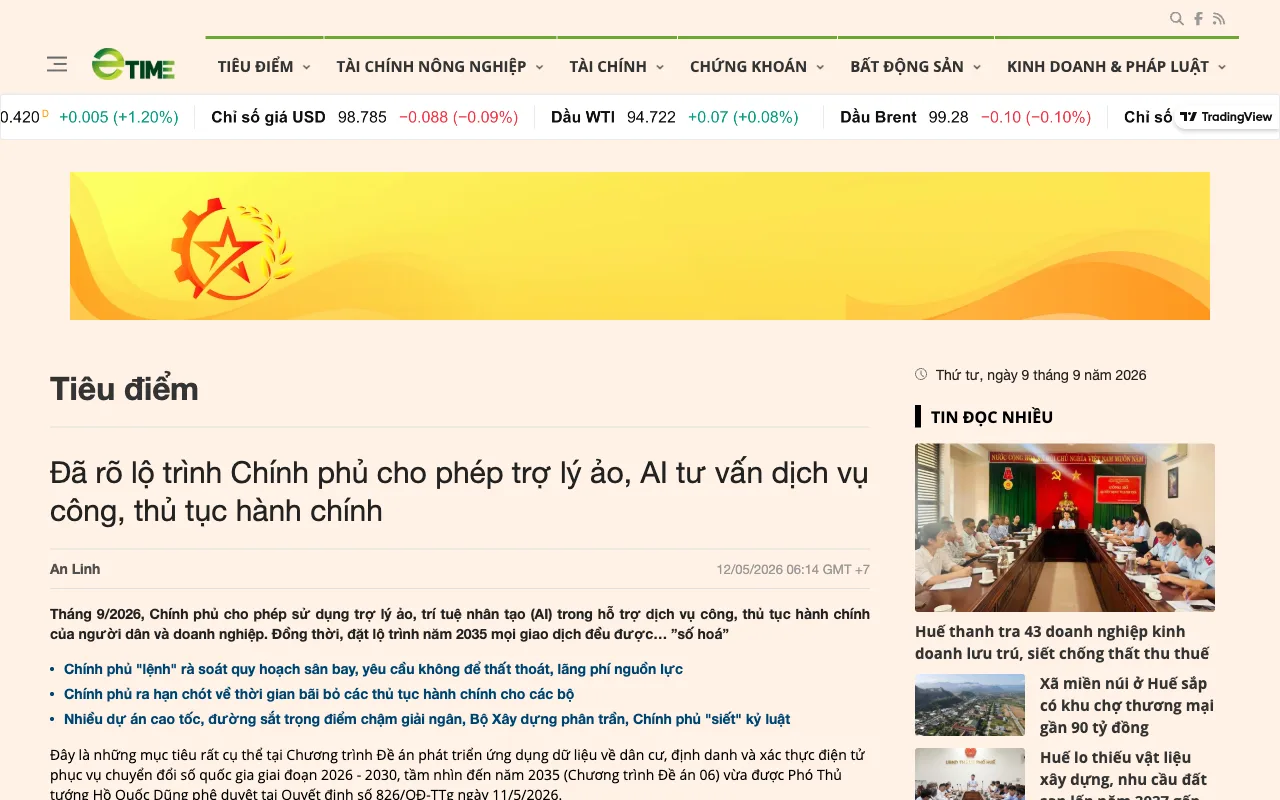Viewport: 1280px width, 800px height.
Task: Expand Kinh doanh & pháp luật chevron
Action: click(x=1222, y=67)
